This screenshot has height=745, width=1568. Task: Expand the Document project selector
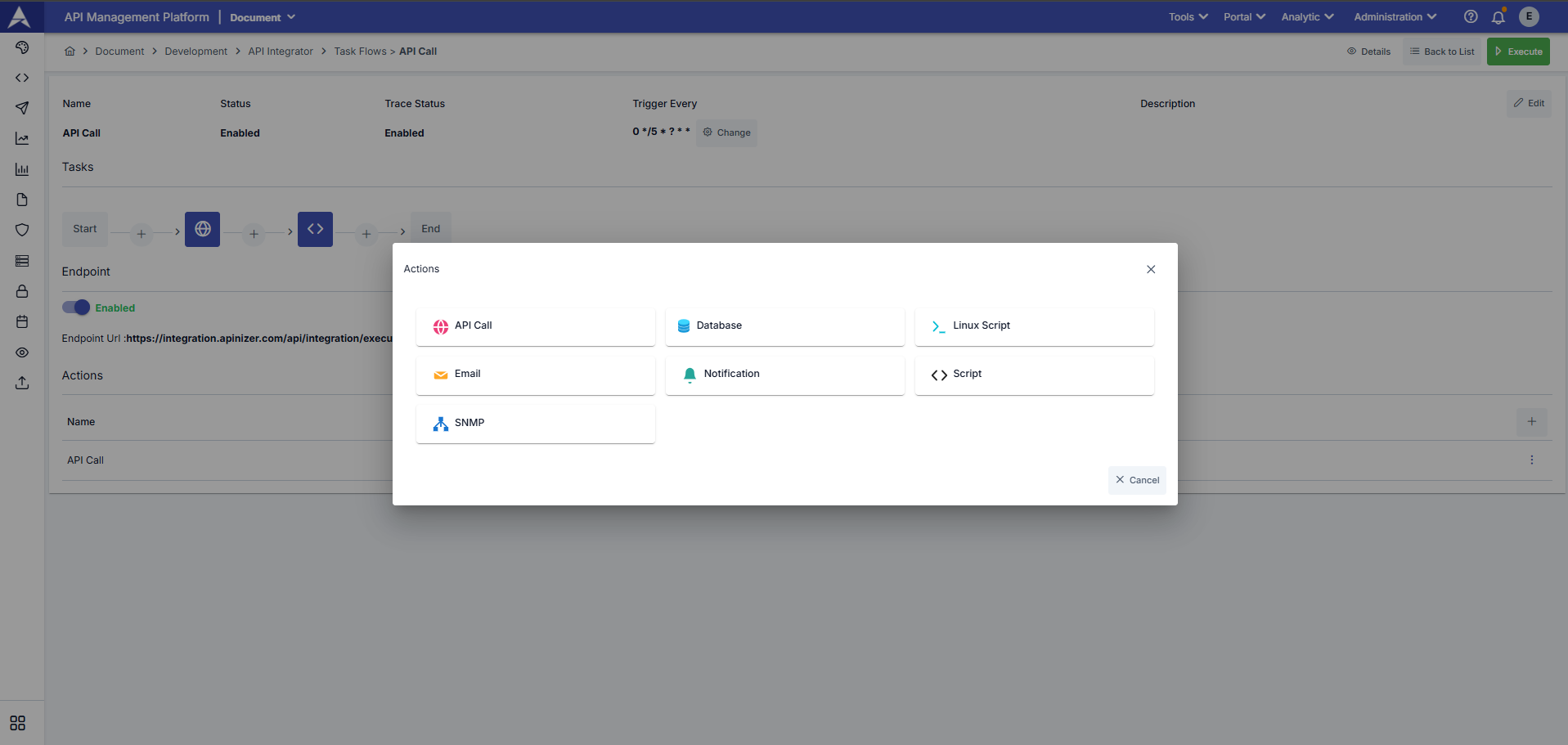coord(262,17)
